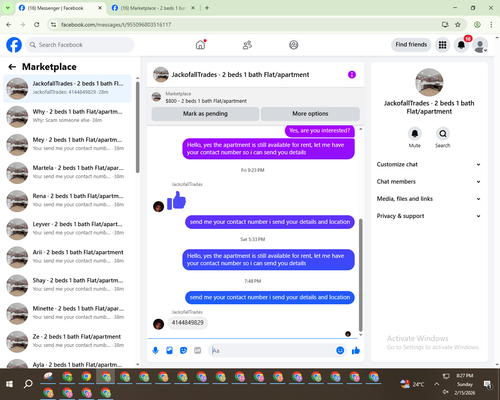Expand Media, files and links section

click(429, 199)
